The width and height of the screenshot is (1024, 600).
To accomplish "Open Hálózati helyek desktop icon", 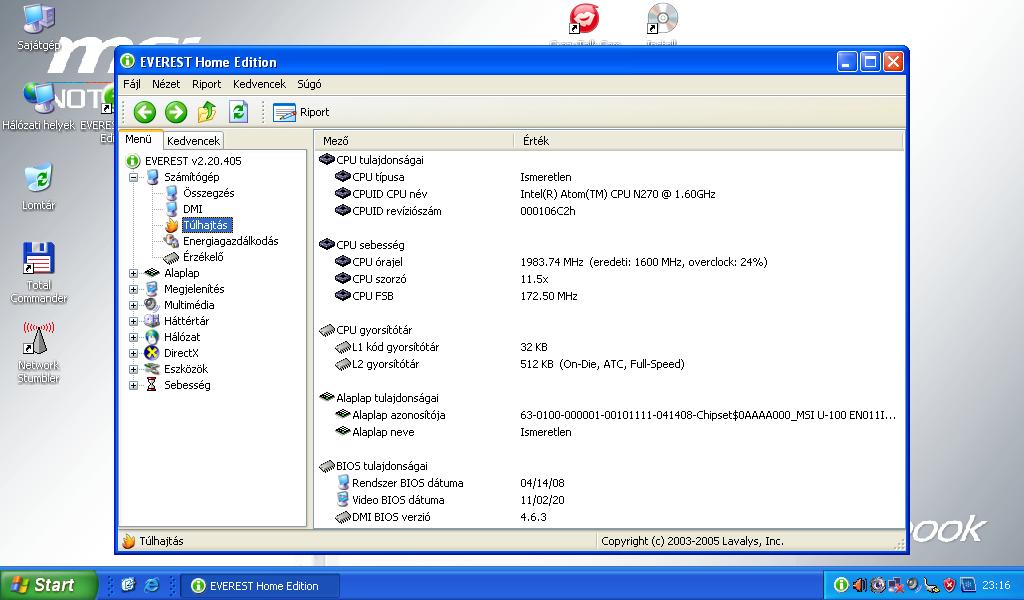I will [39, 106].
